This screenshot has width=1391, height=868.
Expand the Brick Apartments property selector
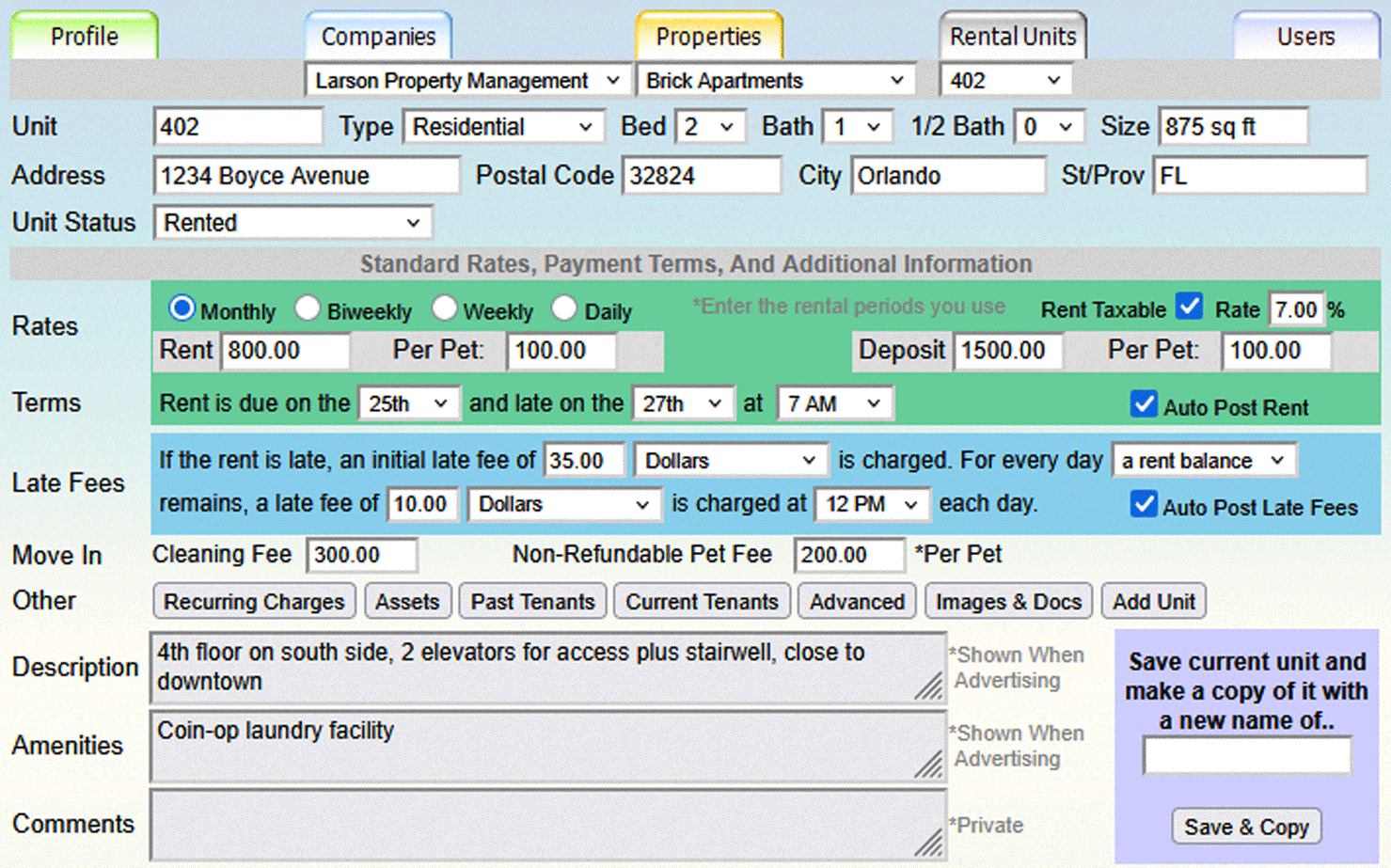click(x=776, y=80)
